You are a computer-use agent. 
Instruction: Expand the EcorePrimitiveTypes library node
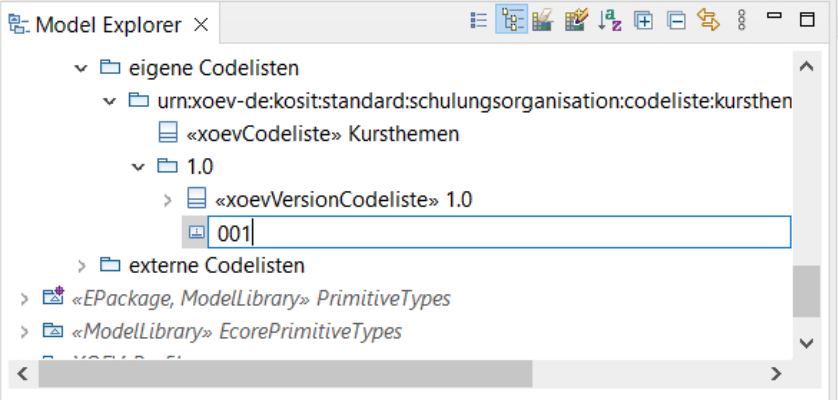pyautogui.click(x=24, y=332)
